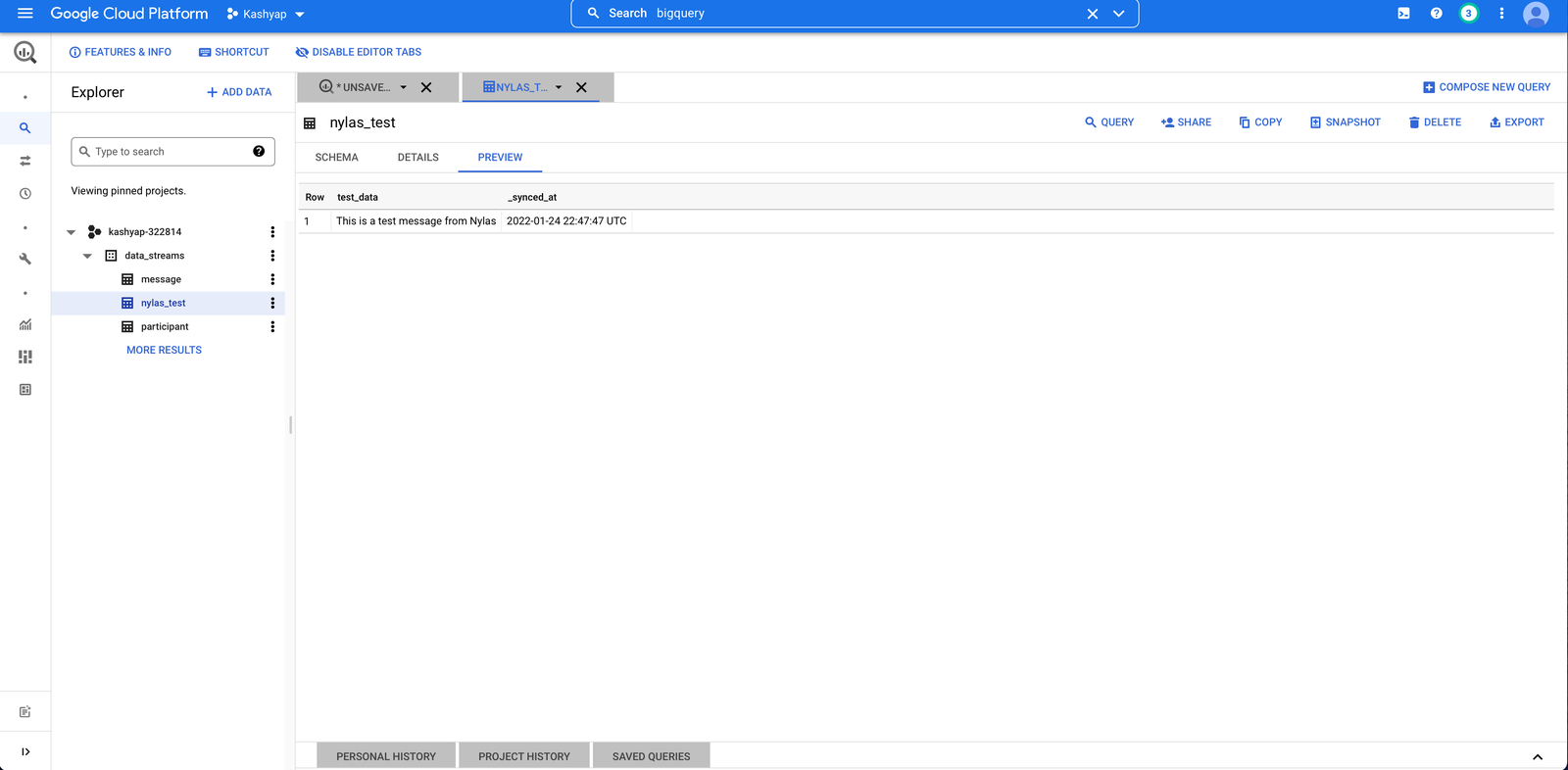Open the main navigation hamburger menu
Image resolution: width=1568 pixels, height=770 pixels.
point(25,14)
